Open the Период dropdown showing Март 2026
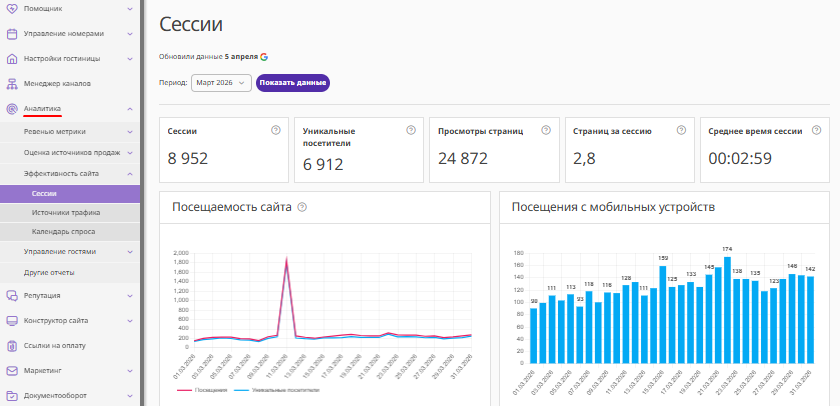 (x=220, y=83)
